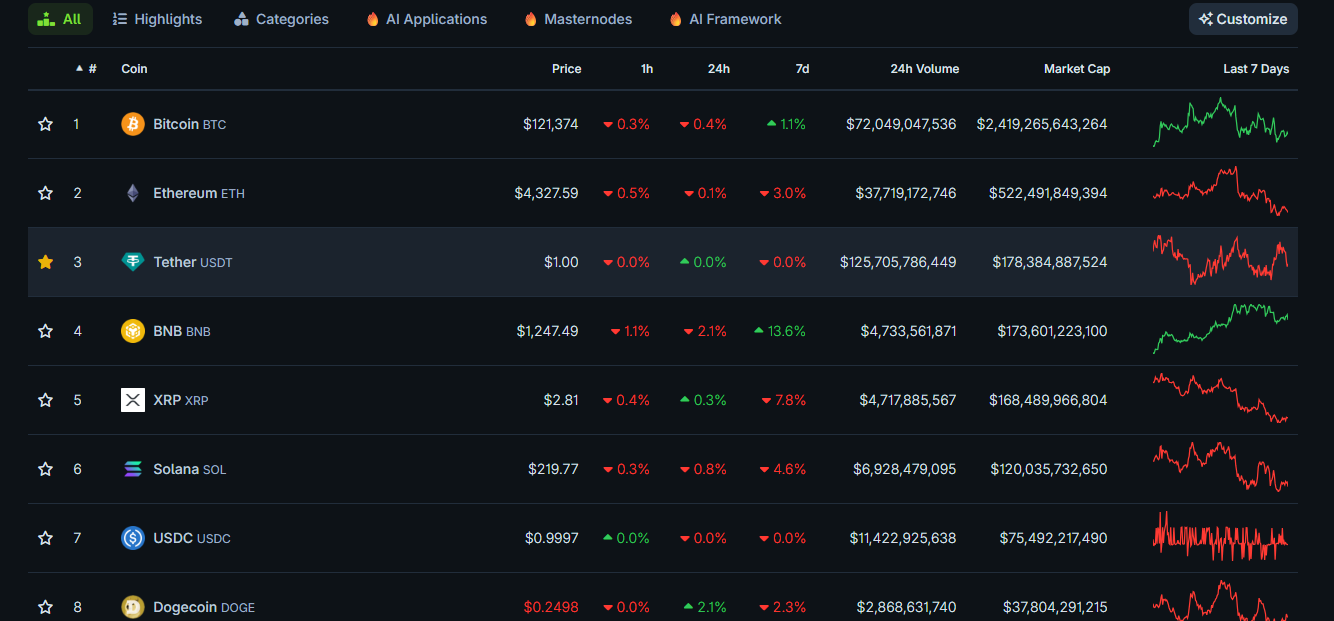Viewport: 1334px width, 621px height.
Task: Select the All tab
Action: tap(60, 19)
